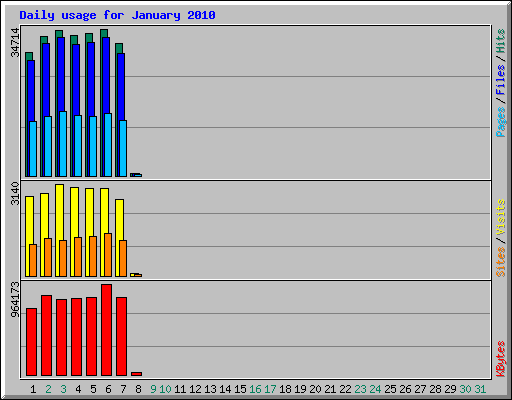Image resolution: width=512 pixels, height=400 pixels.
Task: Click the KBytes legend label
Action: click(501, 359)
